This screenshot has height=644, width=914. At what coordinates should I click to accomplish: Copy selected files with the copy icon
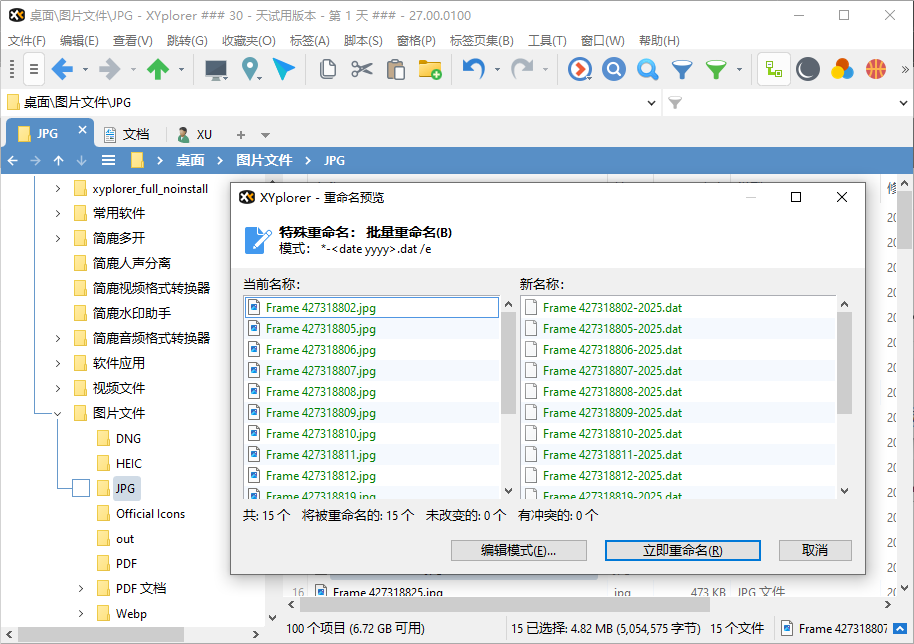pos(329,68)
